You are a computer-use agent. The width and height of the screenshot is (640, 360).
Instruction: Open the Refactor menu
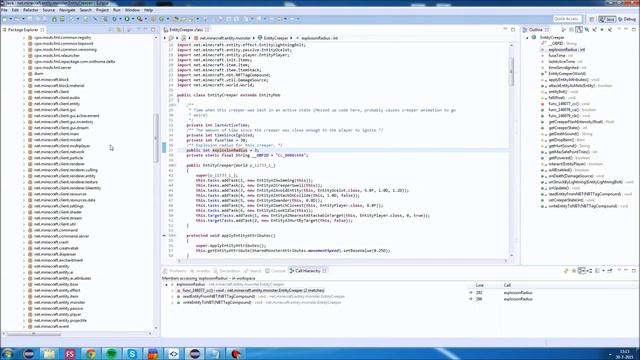pyautogui.click(x=31, y=10)
